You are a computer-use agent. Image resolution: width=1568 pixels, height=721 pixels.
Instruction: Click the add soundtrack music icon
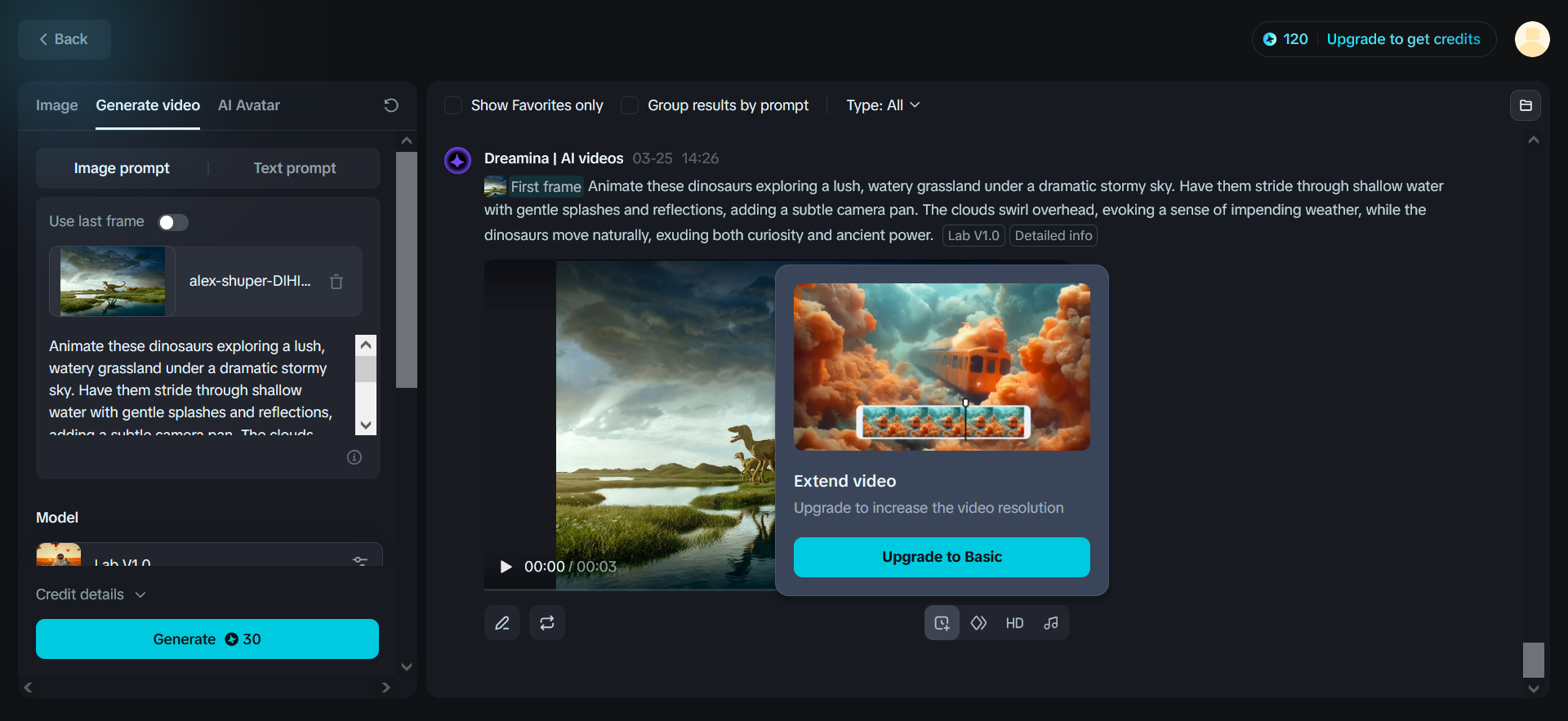(1051, 623)
